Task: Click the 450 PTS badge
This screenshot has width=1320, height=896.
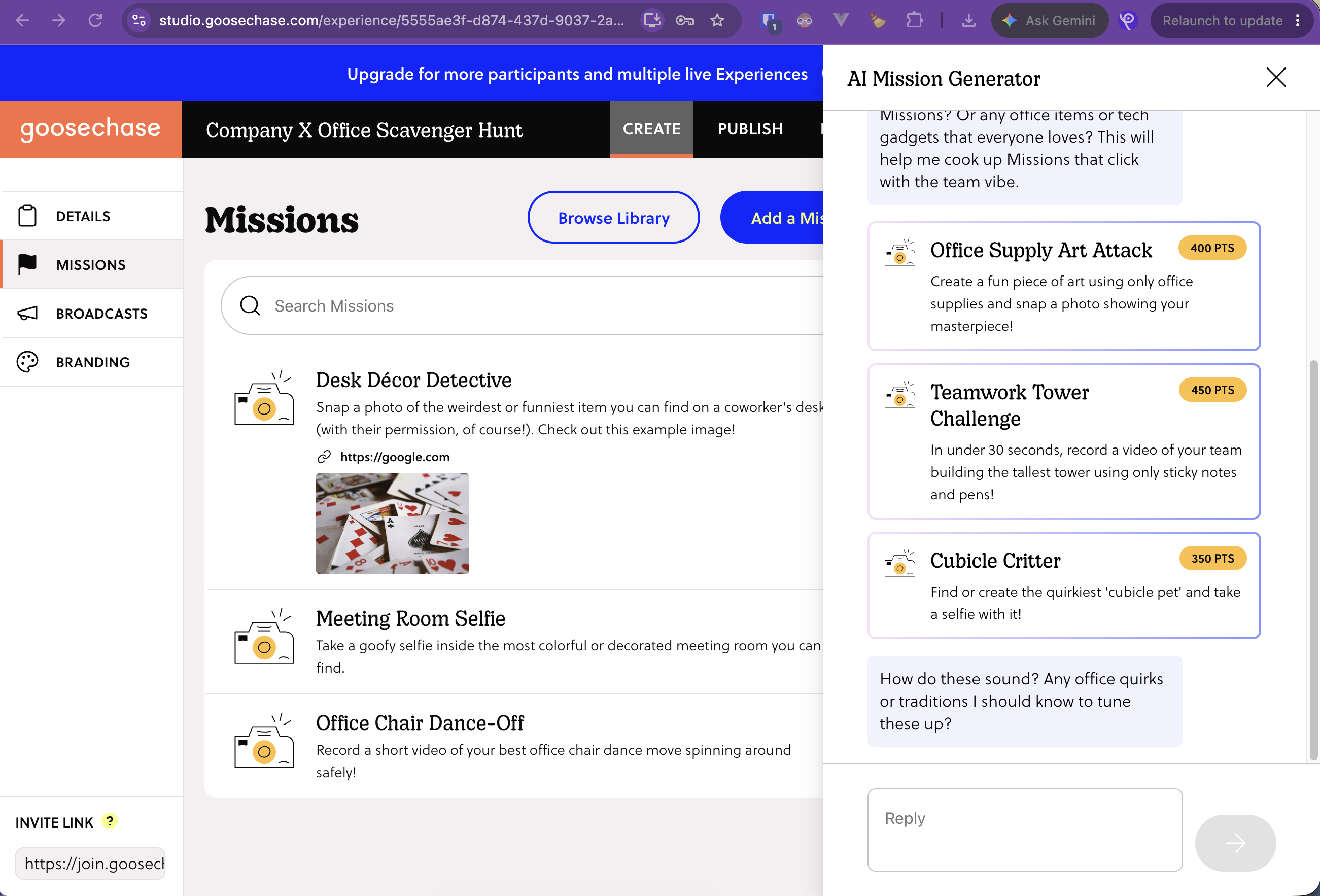Action: point(1212,390)
